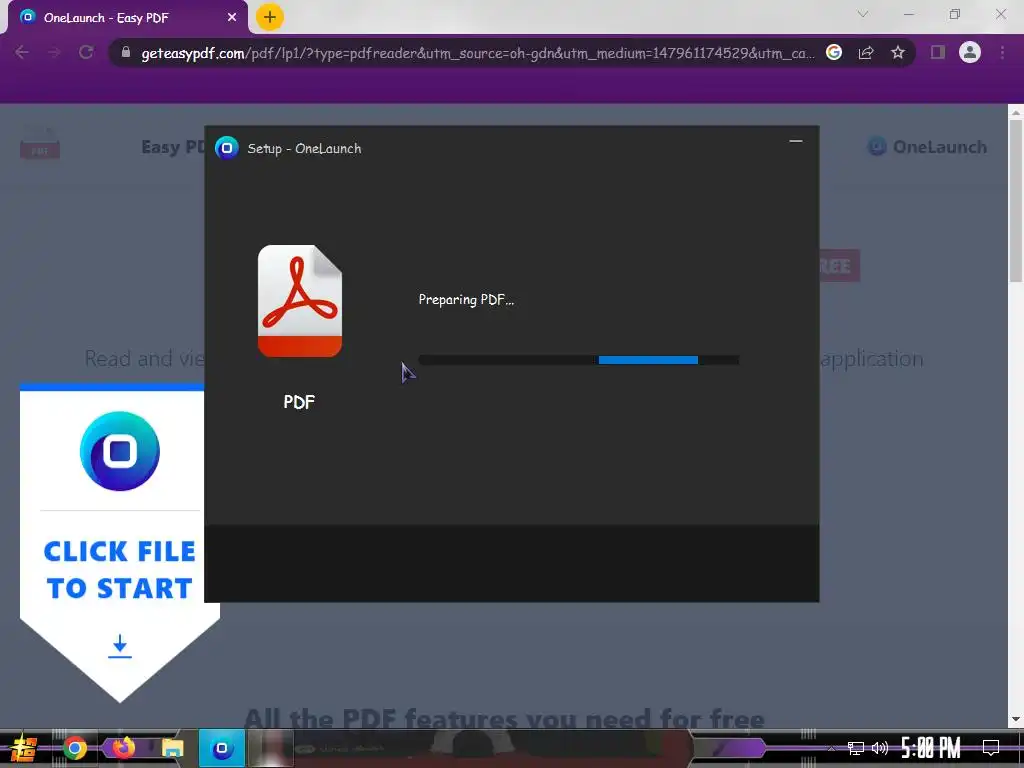Bookmark this page with star

(x=898, y=52)
